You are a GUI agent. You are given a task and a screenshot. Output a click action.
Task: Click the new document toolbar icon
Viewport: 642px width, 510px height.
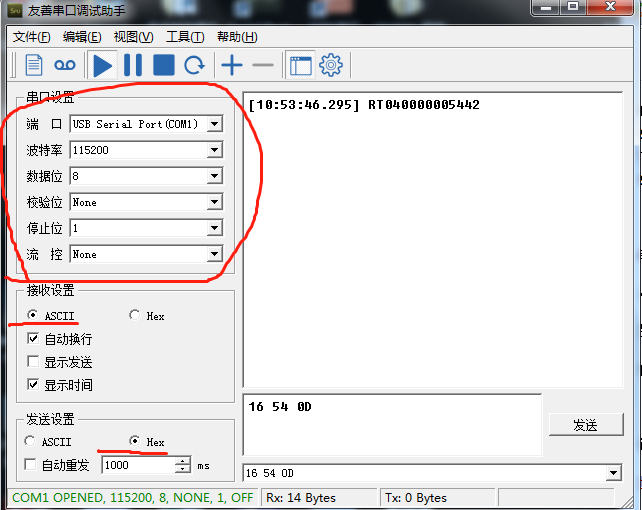coord(34,66)
